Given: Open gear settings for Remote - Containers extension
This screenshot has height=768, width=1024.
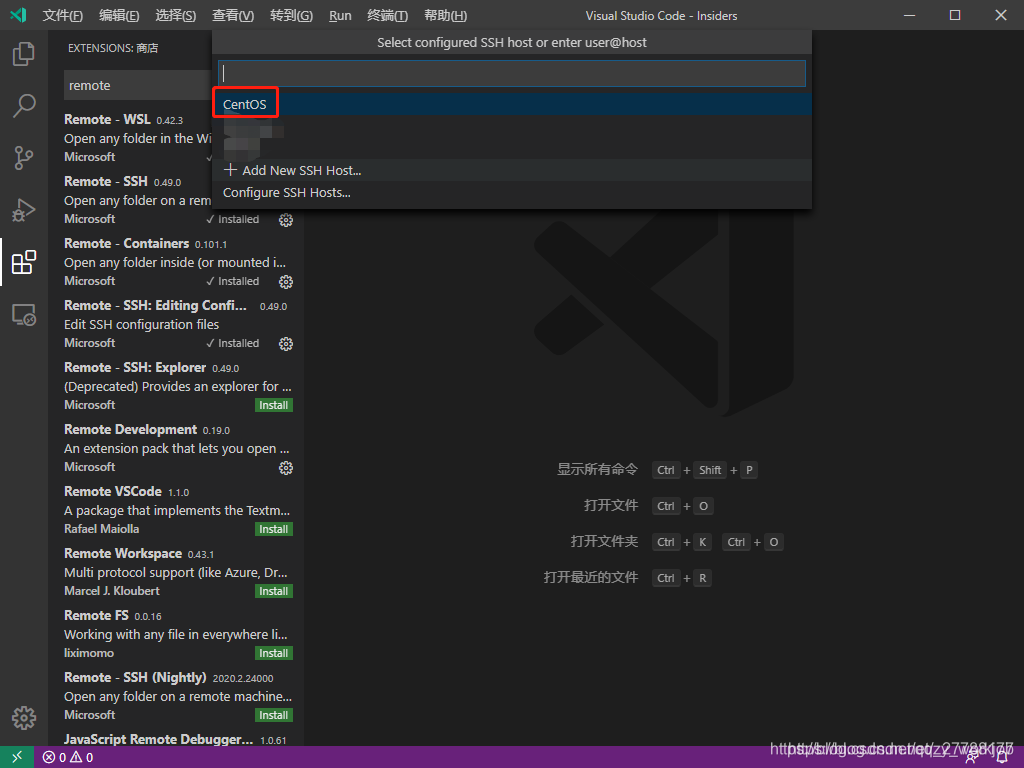Looking at the screenshot, I should point(286,282).
